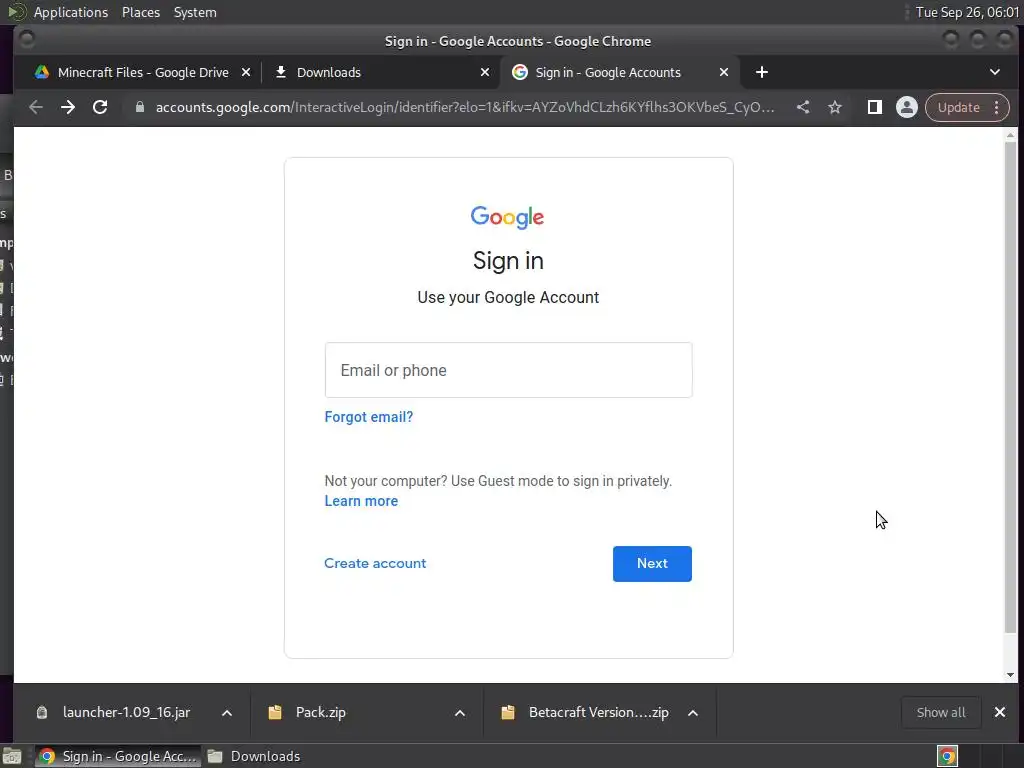Expand options for launcher-1.09_16.jar download

tap(227, 712)
